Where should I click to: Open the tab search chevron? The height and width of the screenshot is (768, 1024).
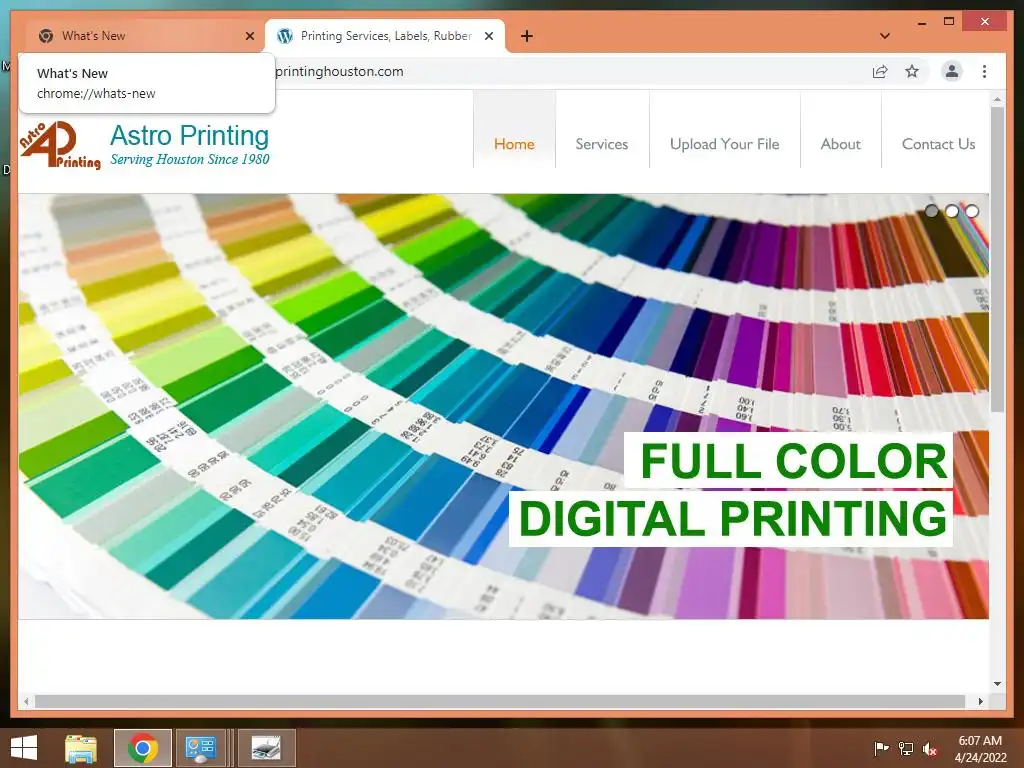(x=885, y=36)
